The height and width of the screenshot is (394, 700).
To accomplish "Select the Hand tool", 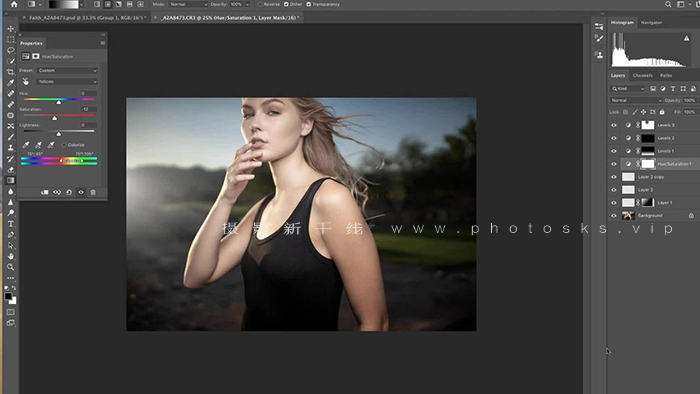I will (11, 256).
